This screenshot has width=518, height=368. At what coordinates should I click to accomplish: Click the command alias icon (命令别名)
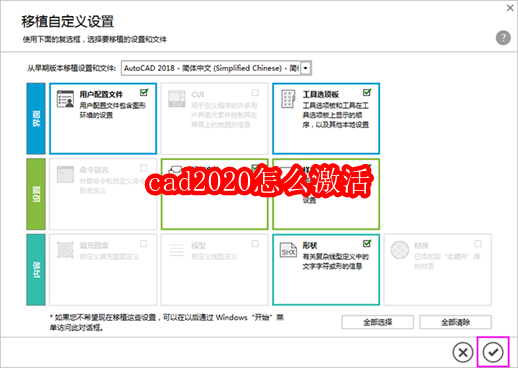pos(65,174)
